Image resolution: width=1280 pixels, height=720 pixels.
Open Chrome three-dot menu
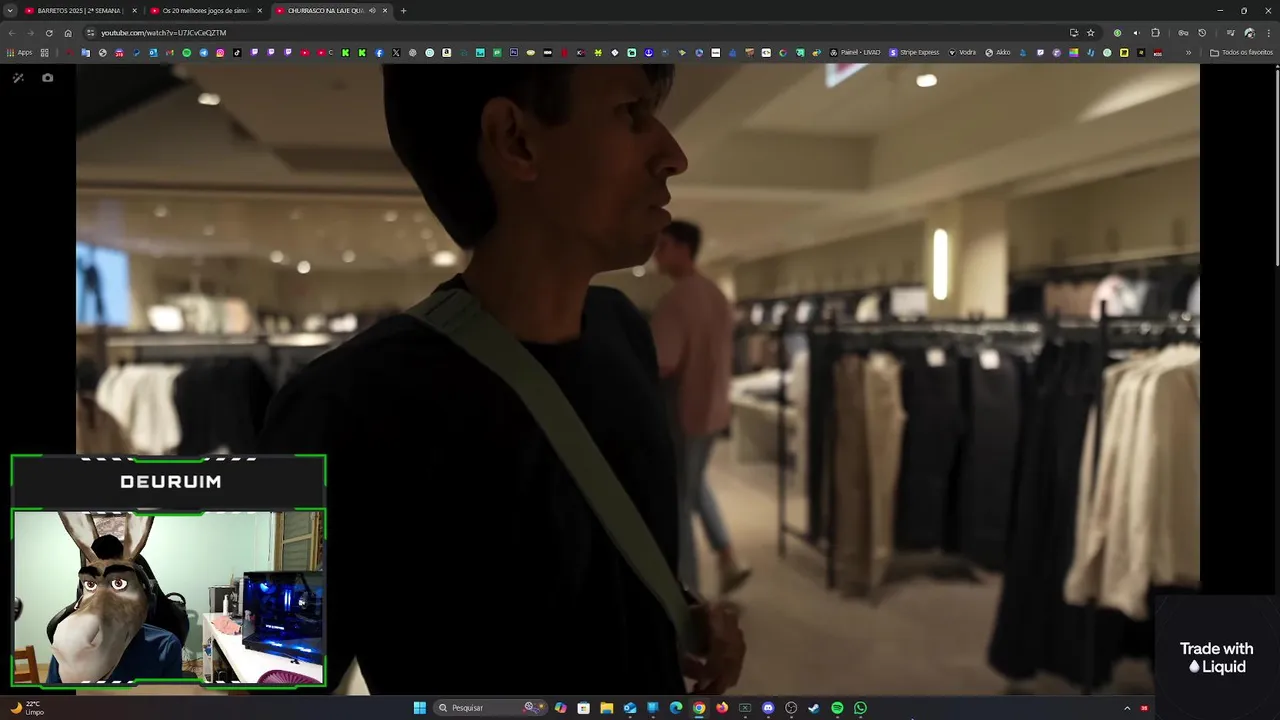[1268, 33]
